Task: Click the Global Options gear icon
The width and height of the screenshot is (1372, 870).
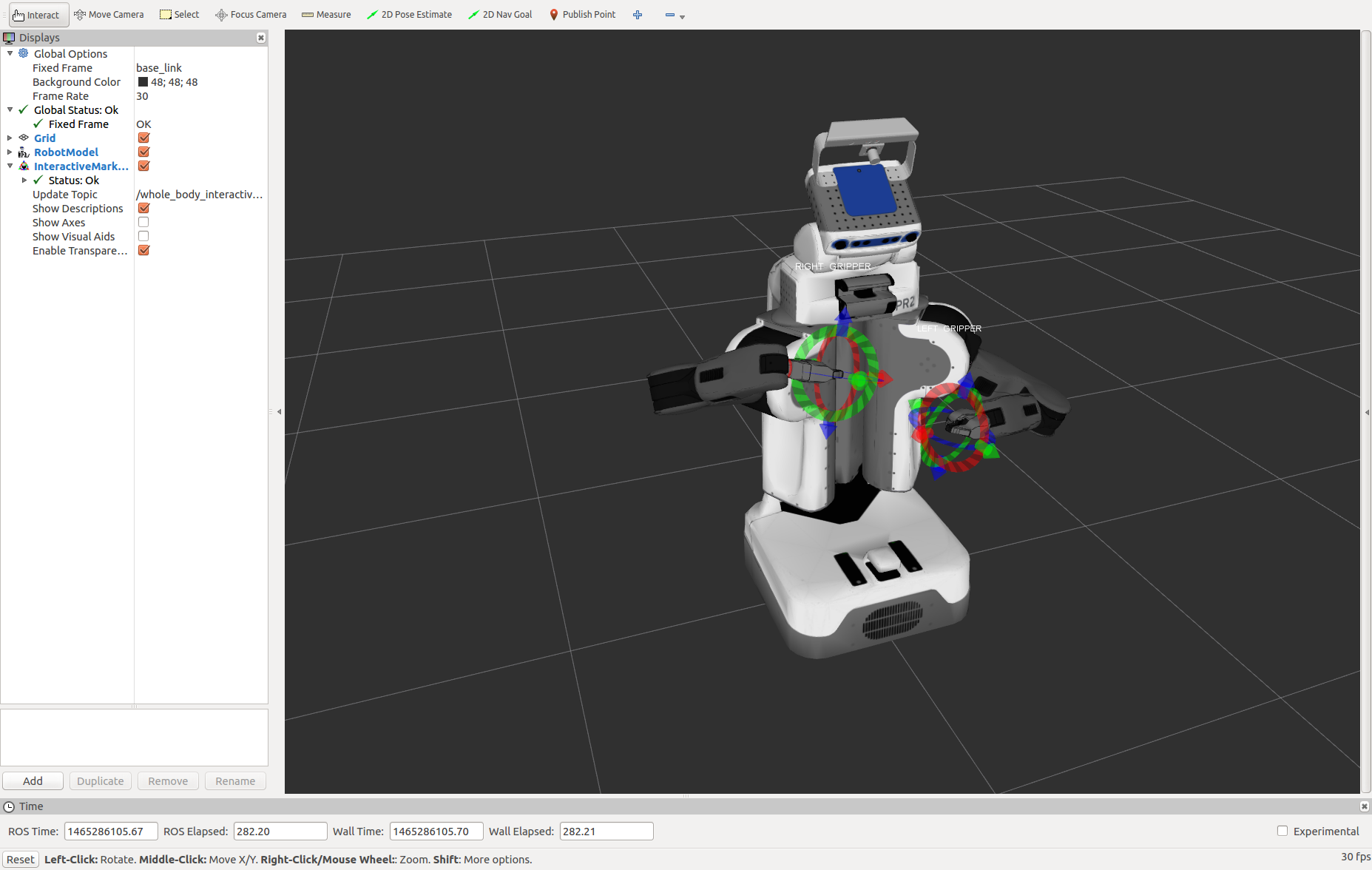Action: [x=24, y=53]
